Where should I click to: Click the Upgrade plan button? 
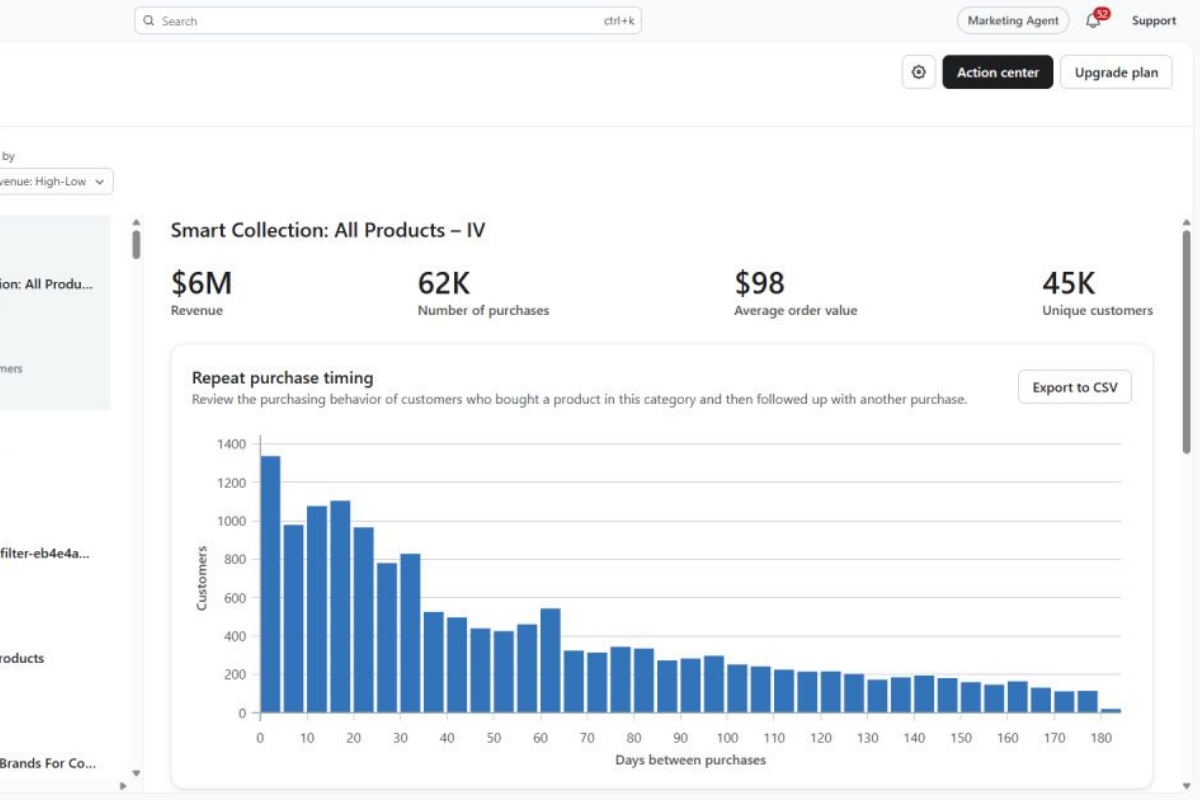coord(1116,72)
